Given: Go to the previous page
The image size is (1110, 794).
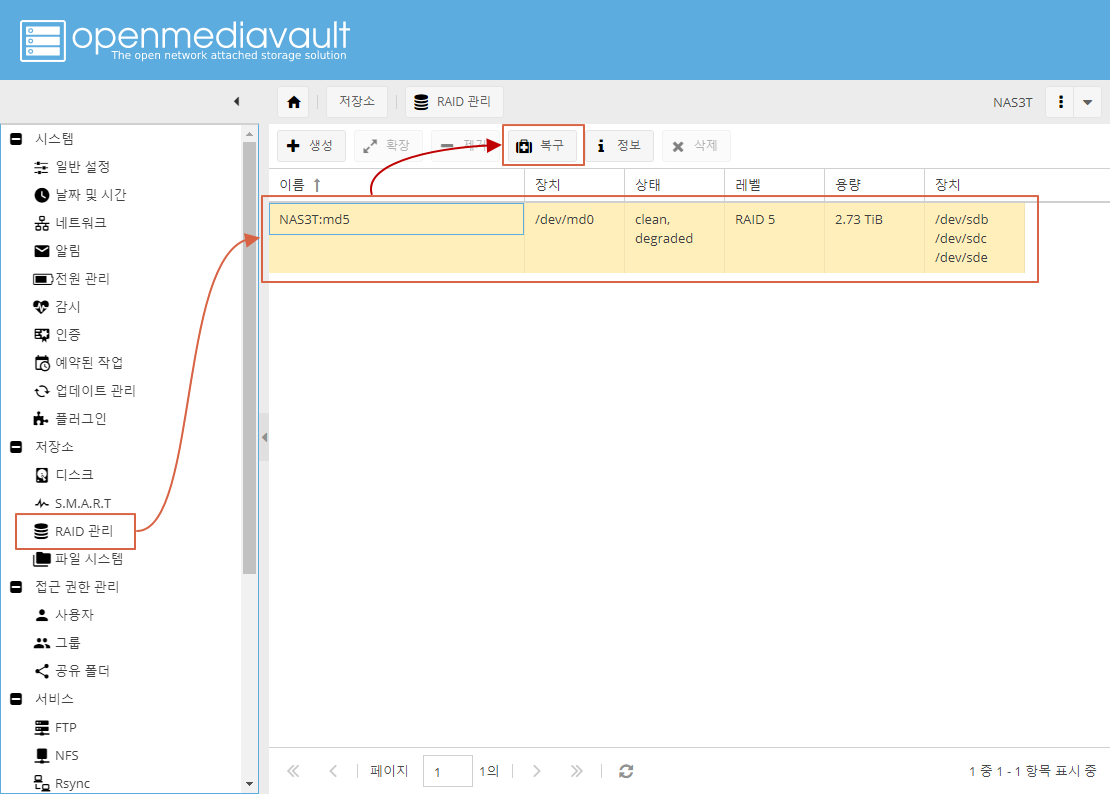Looking at the screenshot, I should point(333,771).
